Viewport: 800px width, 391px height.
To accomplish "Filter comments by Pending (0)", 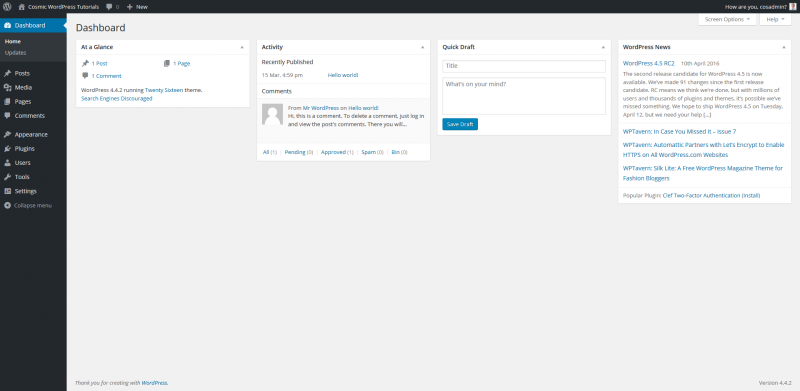I will tap(299, 152).
